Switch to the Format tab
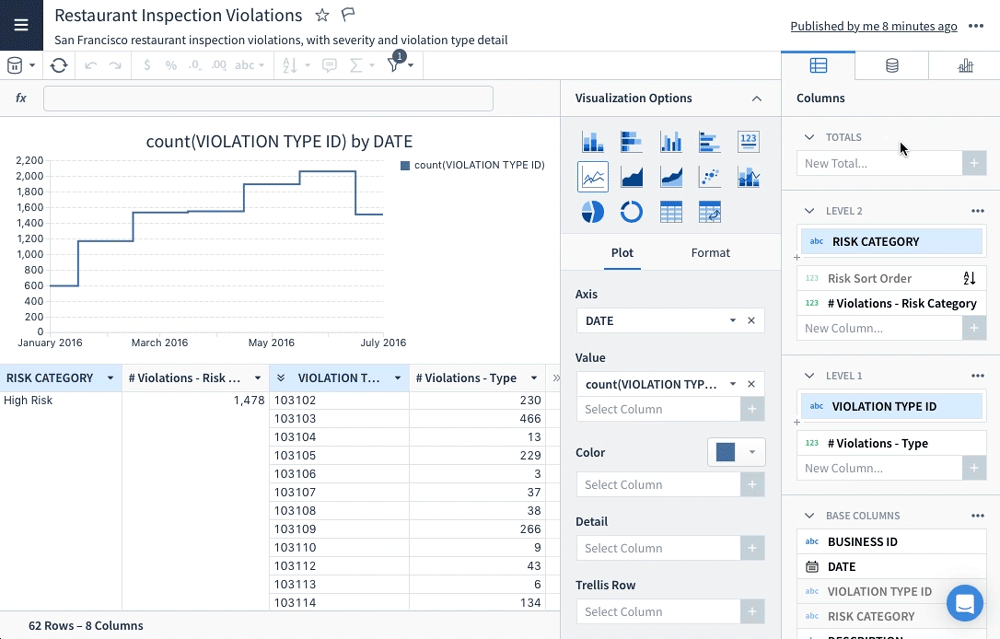This screenshot has width=1000, height=639. pyautogui.click(x=710, y=253)
